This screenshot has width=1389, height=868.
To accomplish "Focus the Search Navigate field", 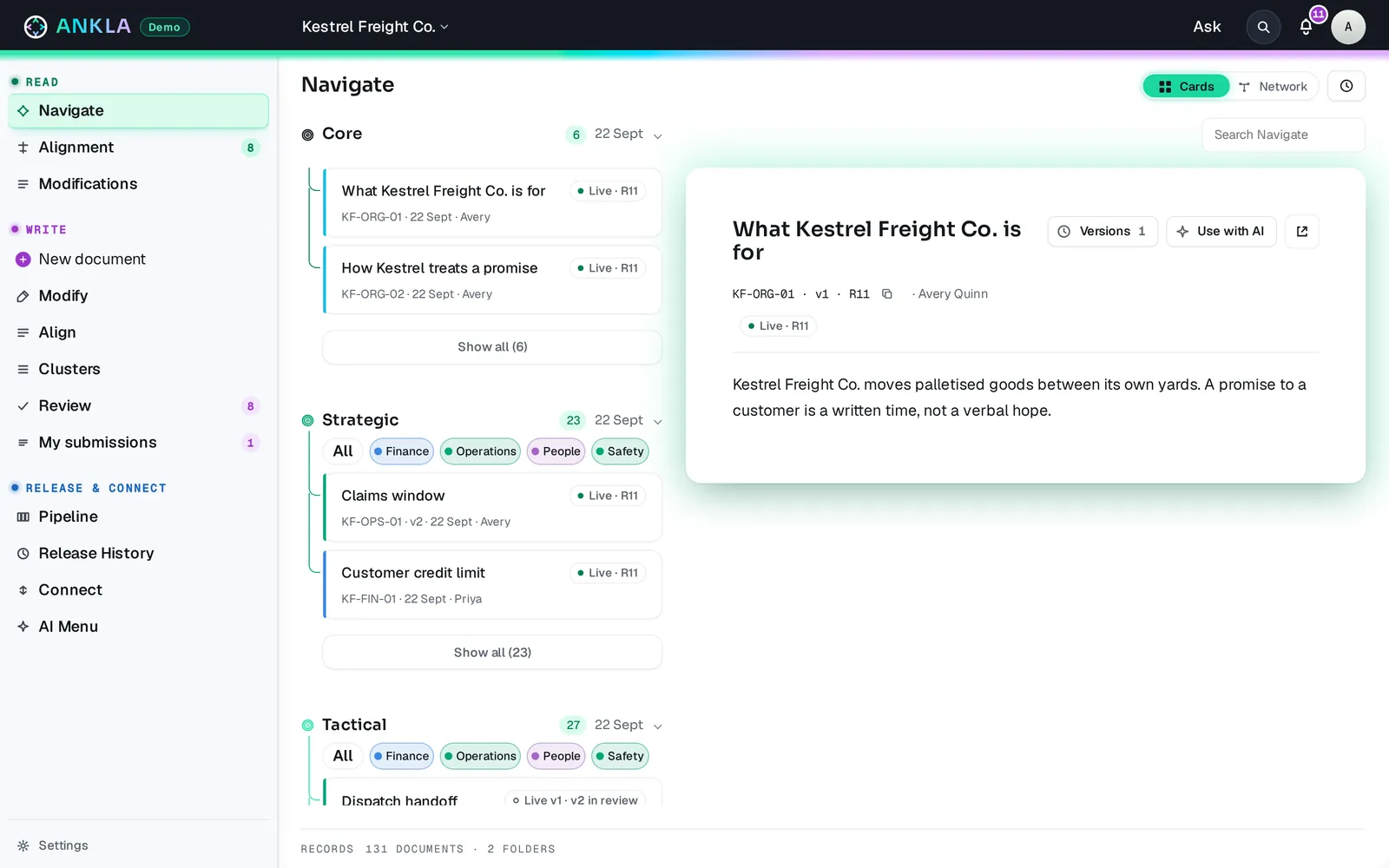I will 1283,135.
